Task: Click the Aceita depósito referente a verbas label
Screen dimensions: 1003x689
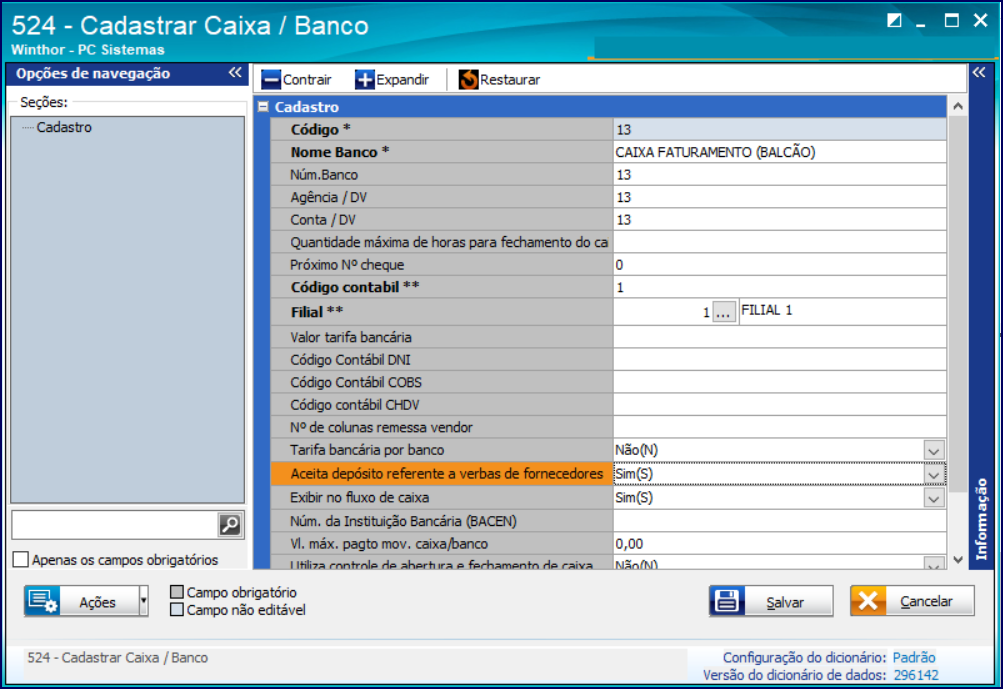Action: click(446, 474)
